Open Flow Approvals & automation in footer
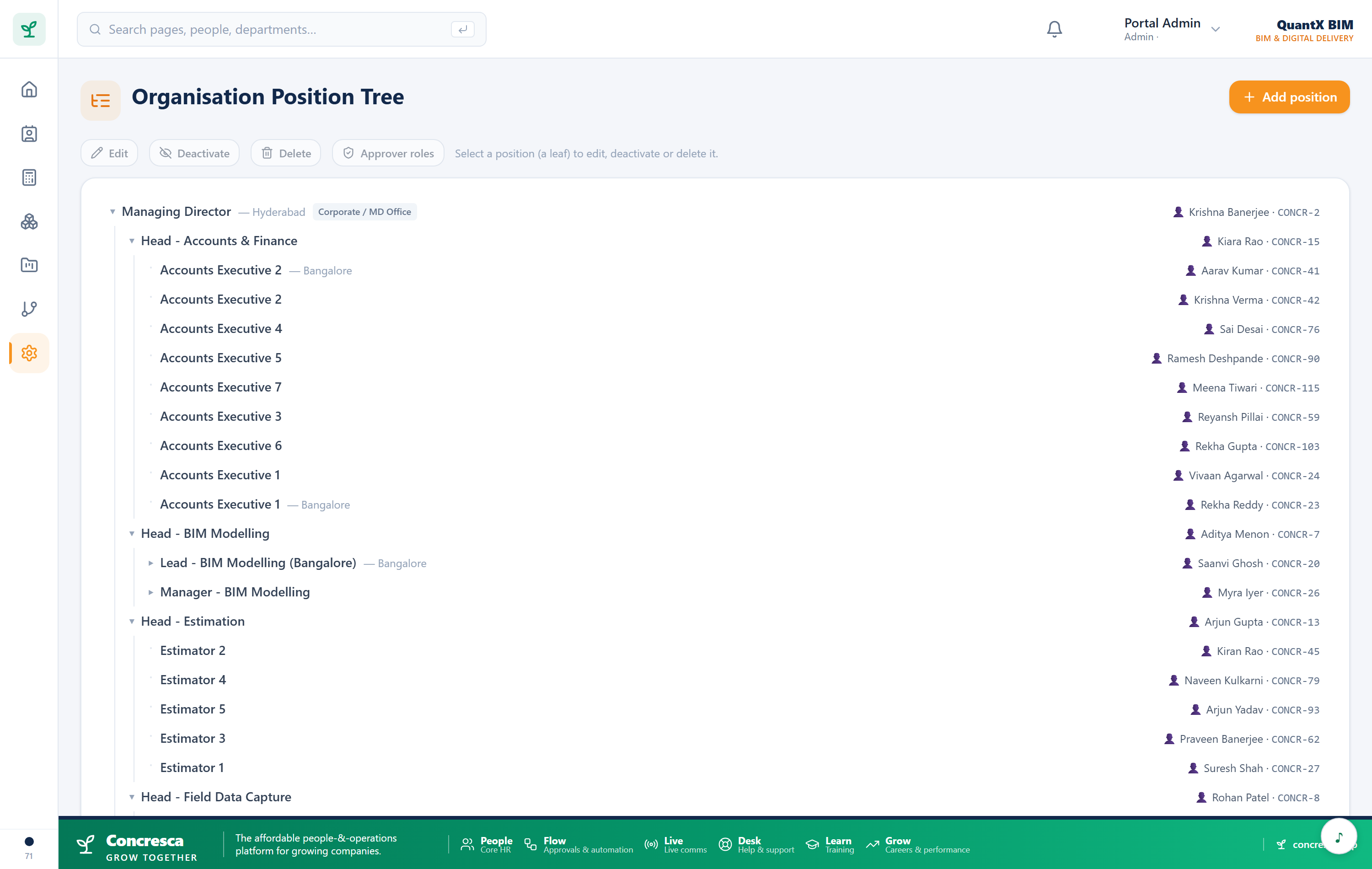This screenshot has width=1372, height=869. point(579,844)
